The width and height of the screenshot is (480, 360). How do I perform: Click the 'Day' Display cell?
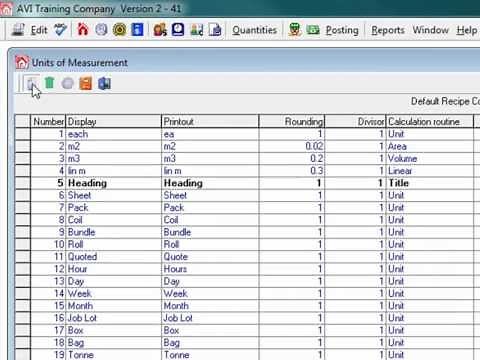(x=114, y=281)
